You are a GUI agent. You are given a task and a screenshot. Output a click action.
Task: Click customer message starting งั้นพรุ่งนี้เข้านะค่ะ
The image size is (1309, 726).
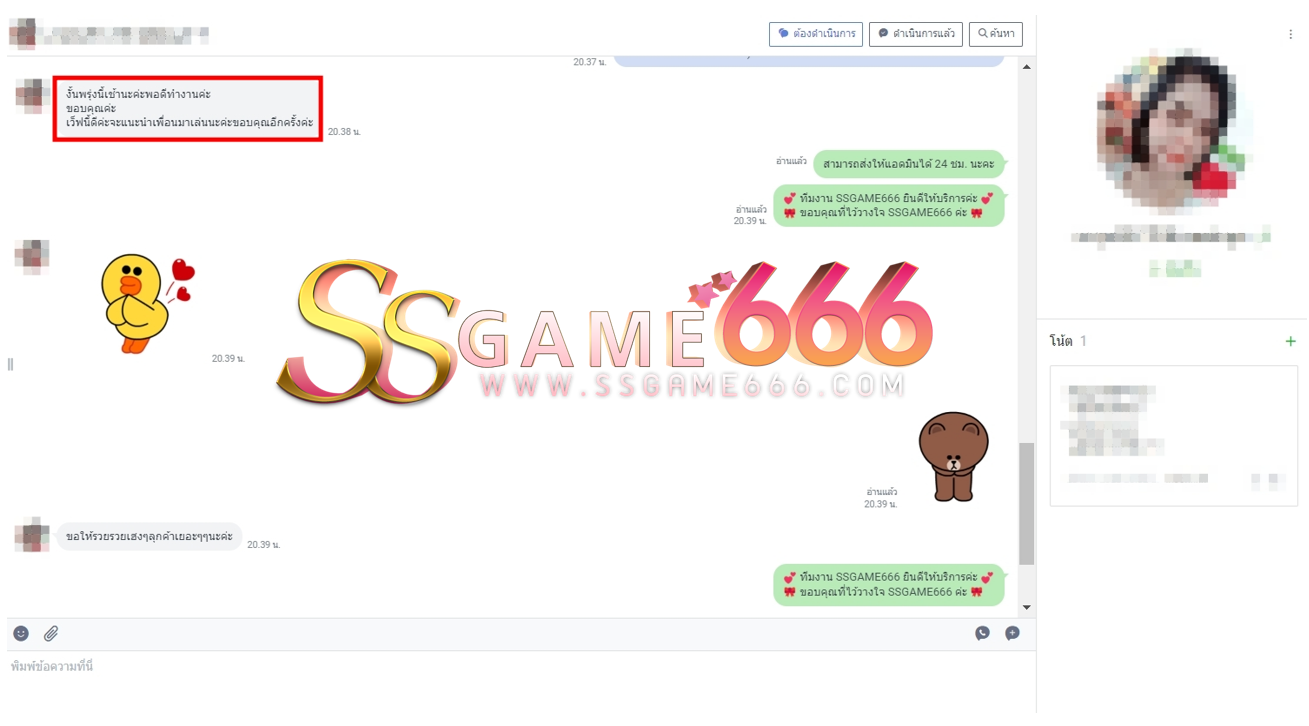pos(188,109)
